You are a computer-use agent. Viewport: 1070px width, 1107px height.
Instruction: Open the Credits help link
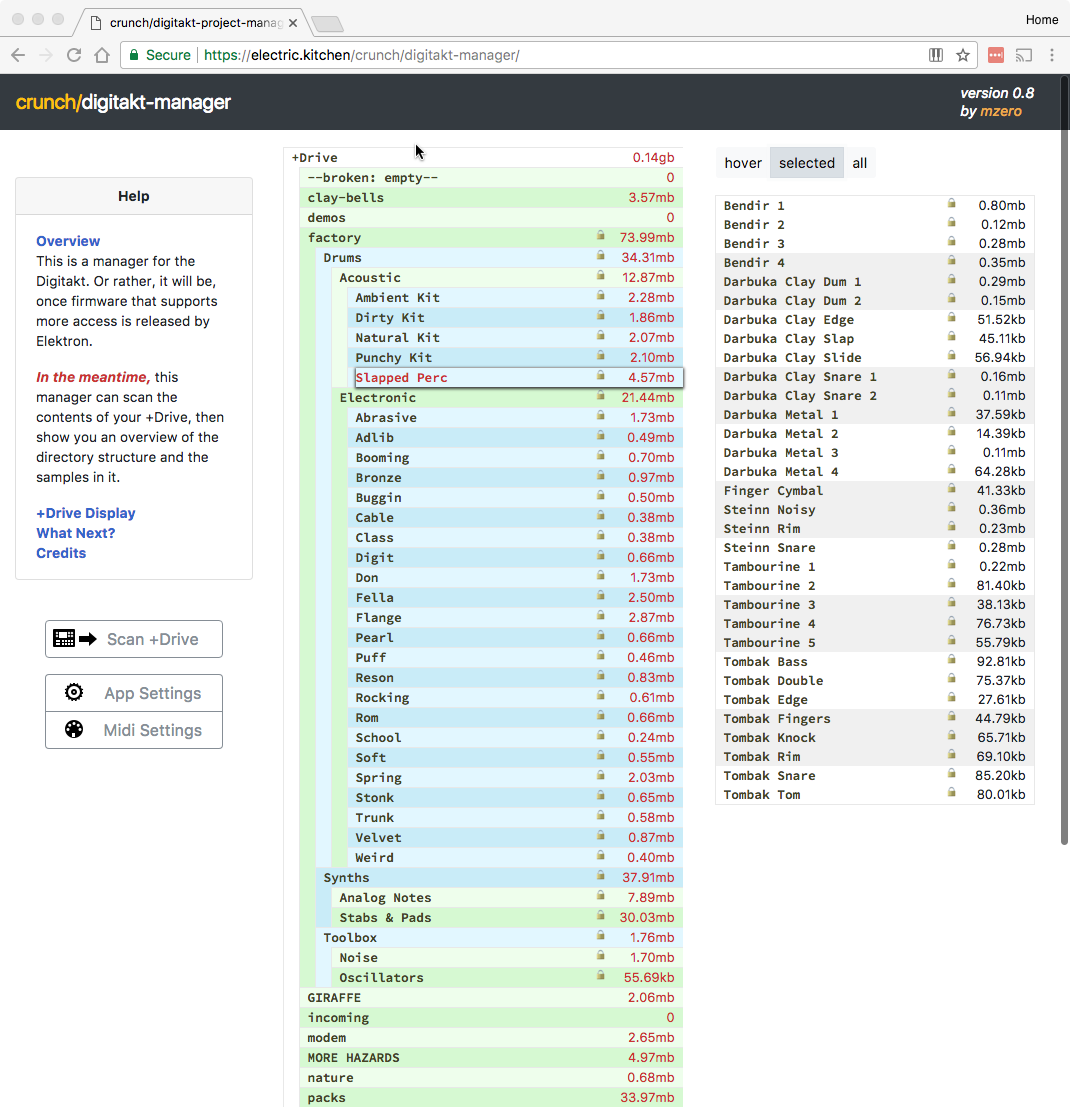[x=61, y=553]
